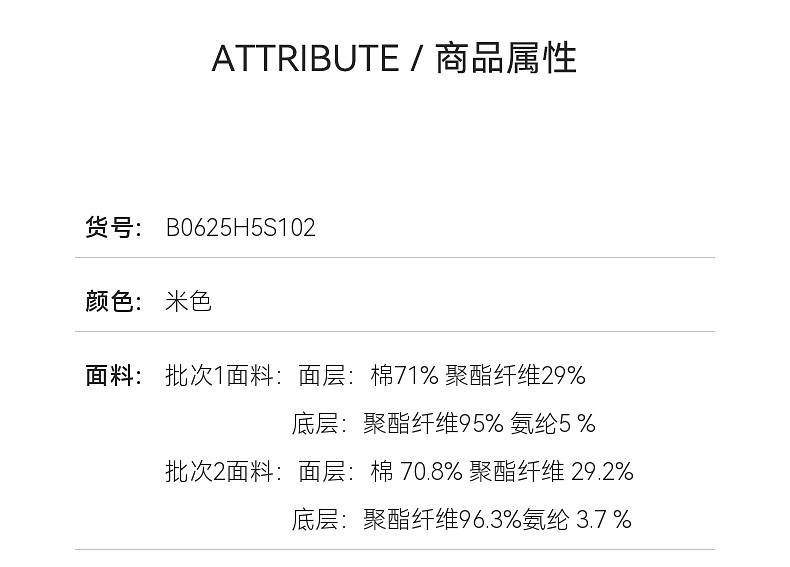Viewport: 790px width, 567px height.
Task: Click 面层 label in the 批次1面料 row
Action: click(321, 375)
